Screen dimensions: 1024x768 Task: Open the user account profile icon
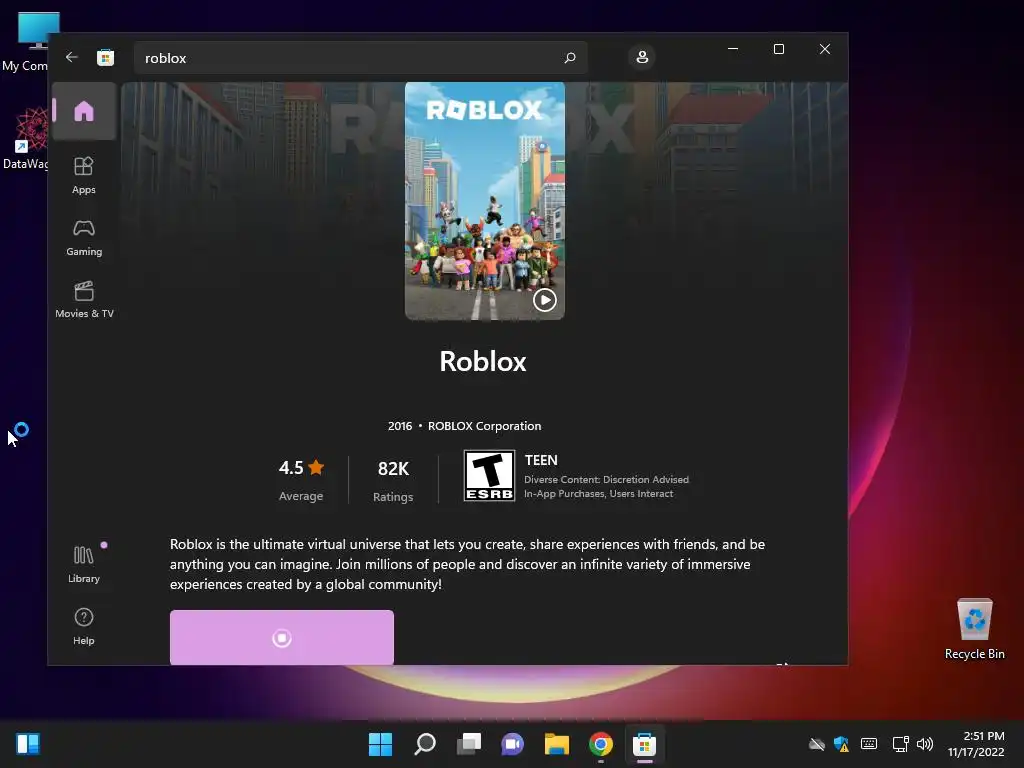pyautogui.click(x=642, y=57)
